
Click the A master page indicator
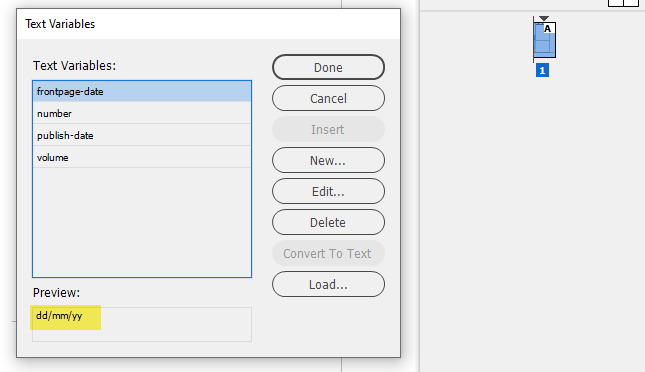click(x=548, y=28)
